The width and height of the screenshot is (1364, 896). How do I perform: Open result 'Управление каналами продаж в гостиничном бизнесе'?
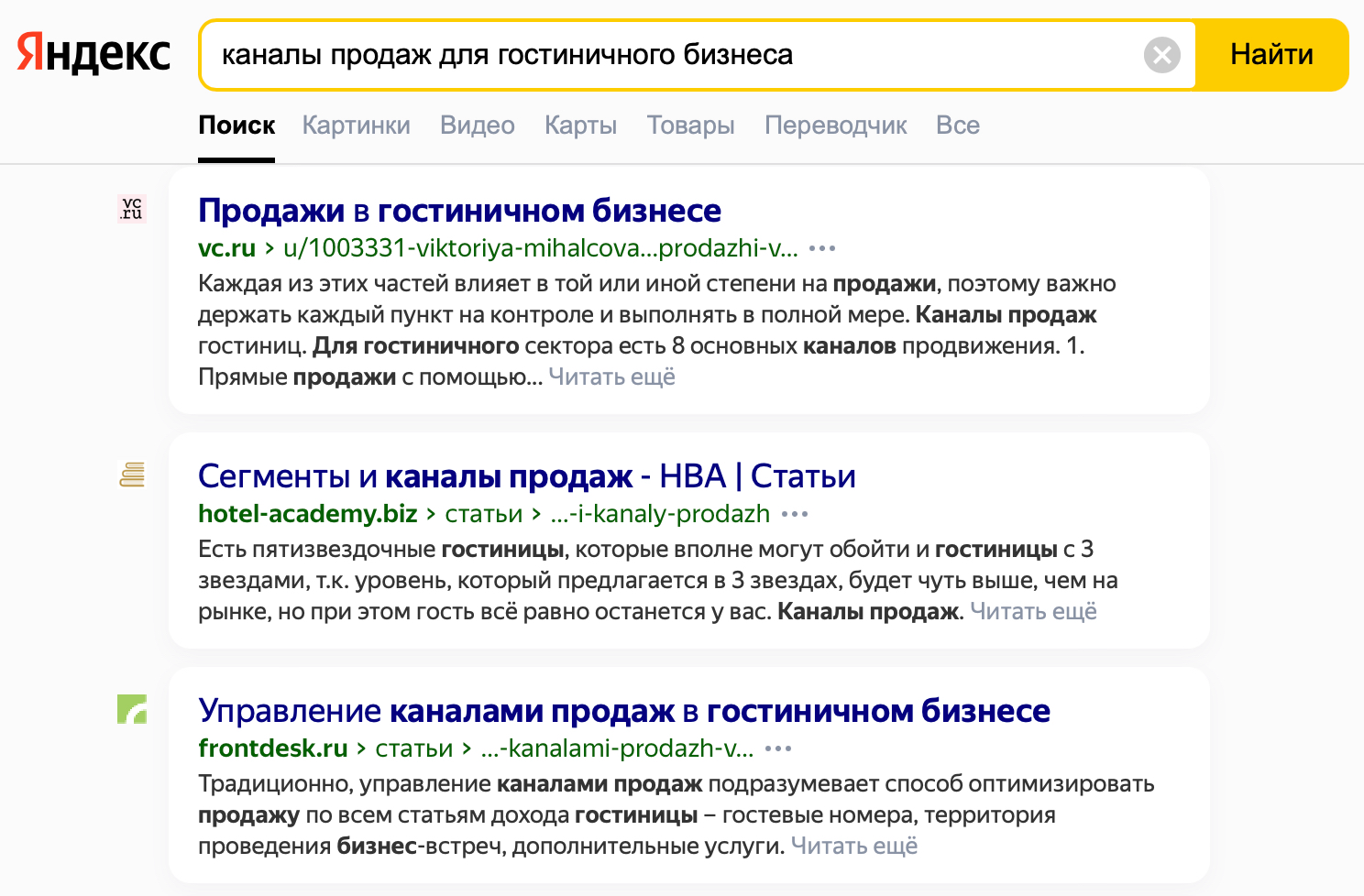tap(624, 711)
